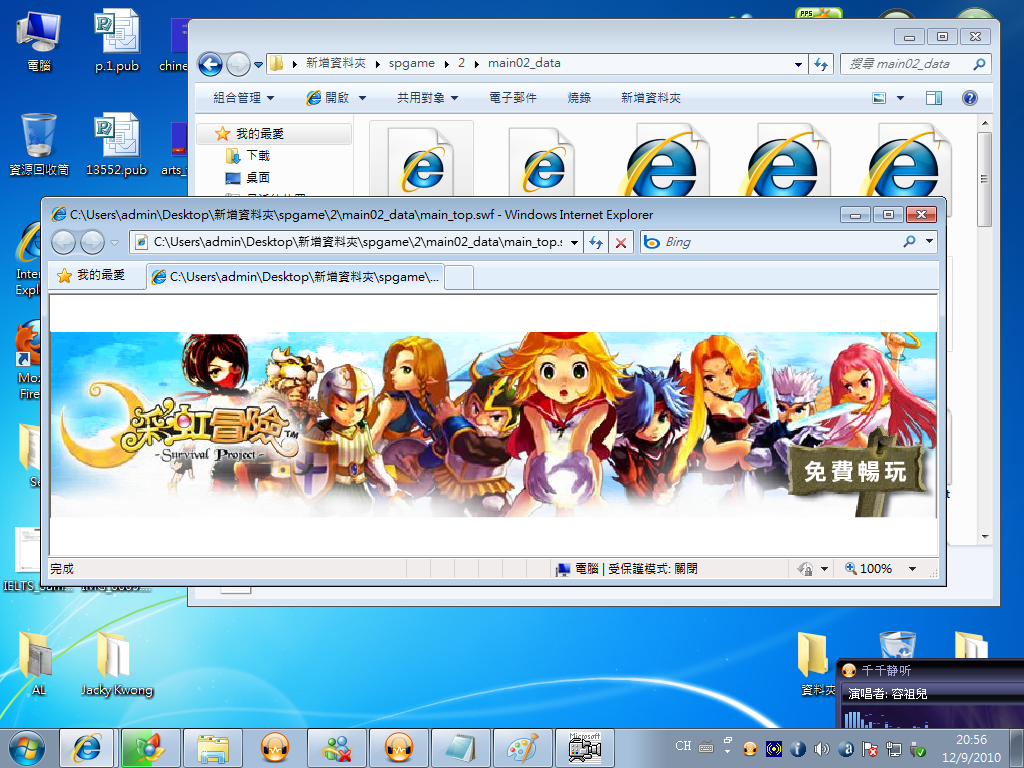Click the '搜尋 main02_data' search box
This screenshot has height=768, width=1024.
[x=915, y=64]
